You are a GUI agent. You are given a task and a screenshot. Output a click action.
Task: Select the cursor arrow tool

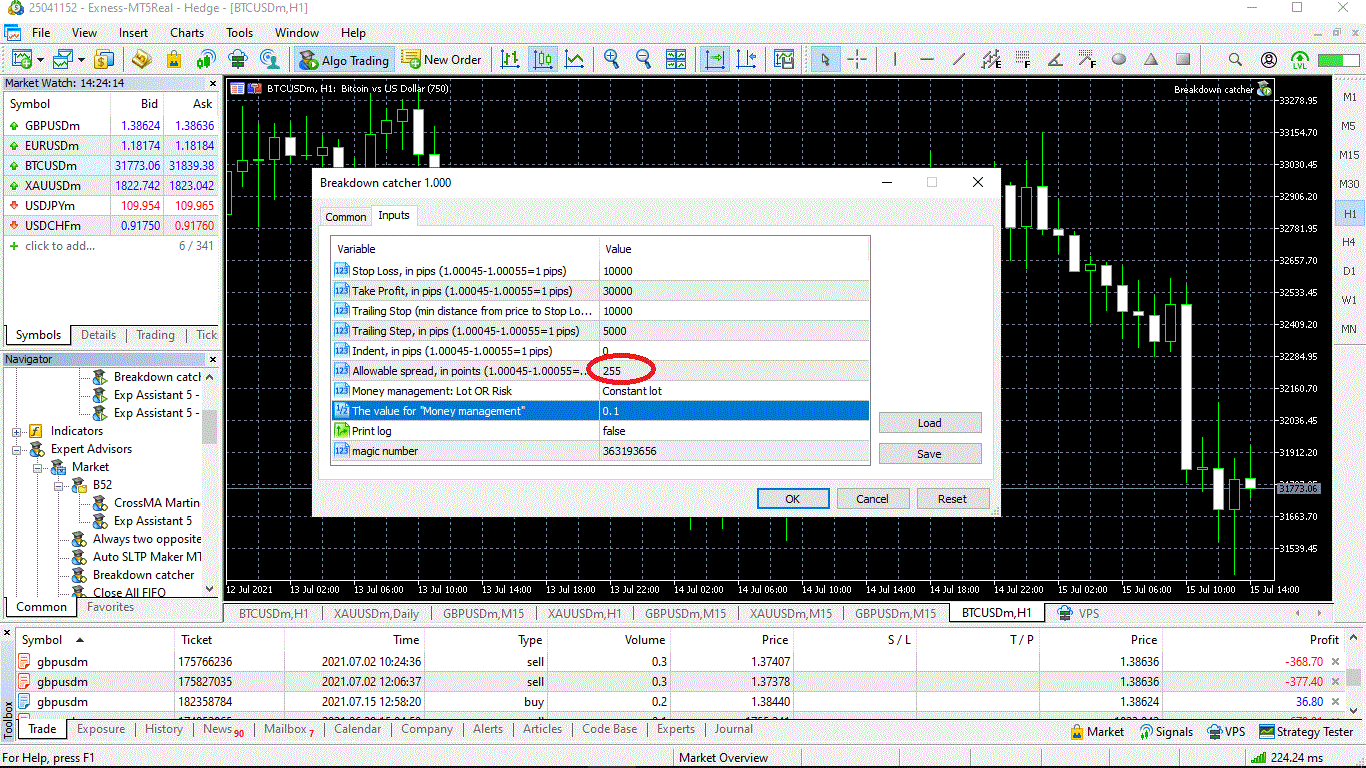(x=825, y=59)
